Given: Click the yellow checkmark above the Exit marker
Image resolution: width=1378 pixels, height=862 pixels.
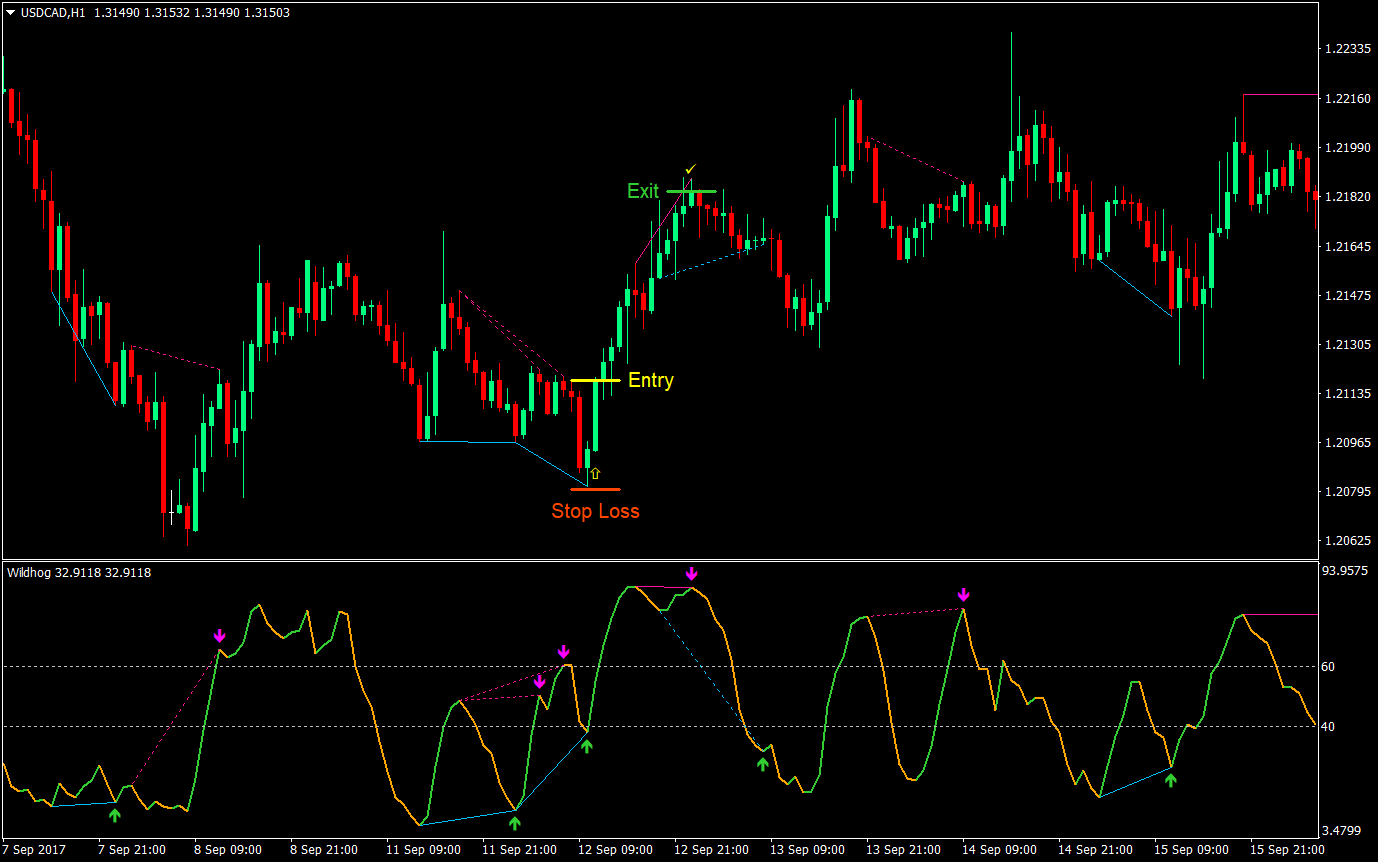Looking at the screenshot, I should [691, 168].
